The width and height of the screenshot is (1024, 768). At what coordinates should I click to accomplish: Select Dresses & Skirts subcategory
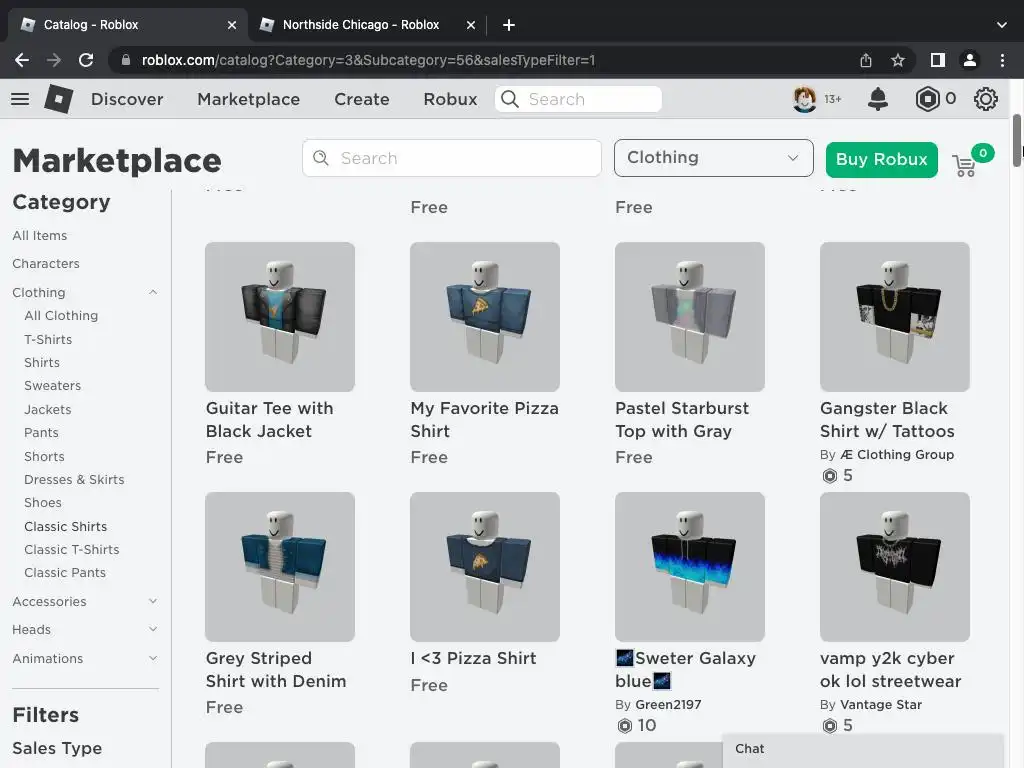(74, 479)
